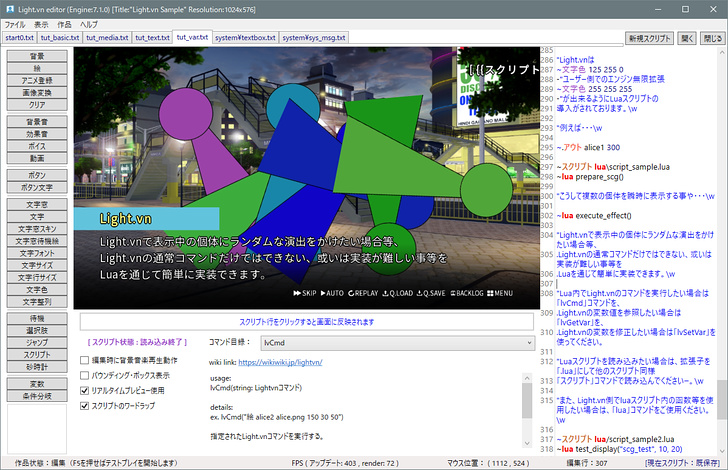Click SKIP icon in game preview
This screenshot has width=728, height=470.
[x=305, y=293]
